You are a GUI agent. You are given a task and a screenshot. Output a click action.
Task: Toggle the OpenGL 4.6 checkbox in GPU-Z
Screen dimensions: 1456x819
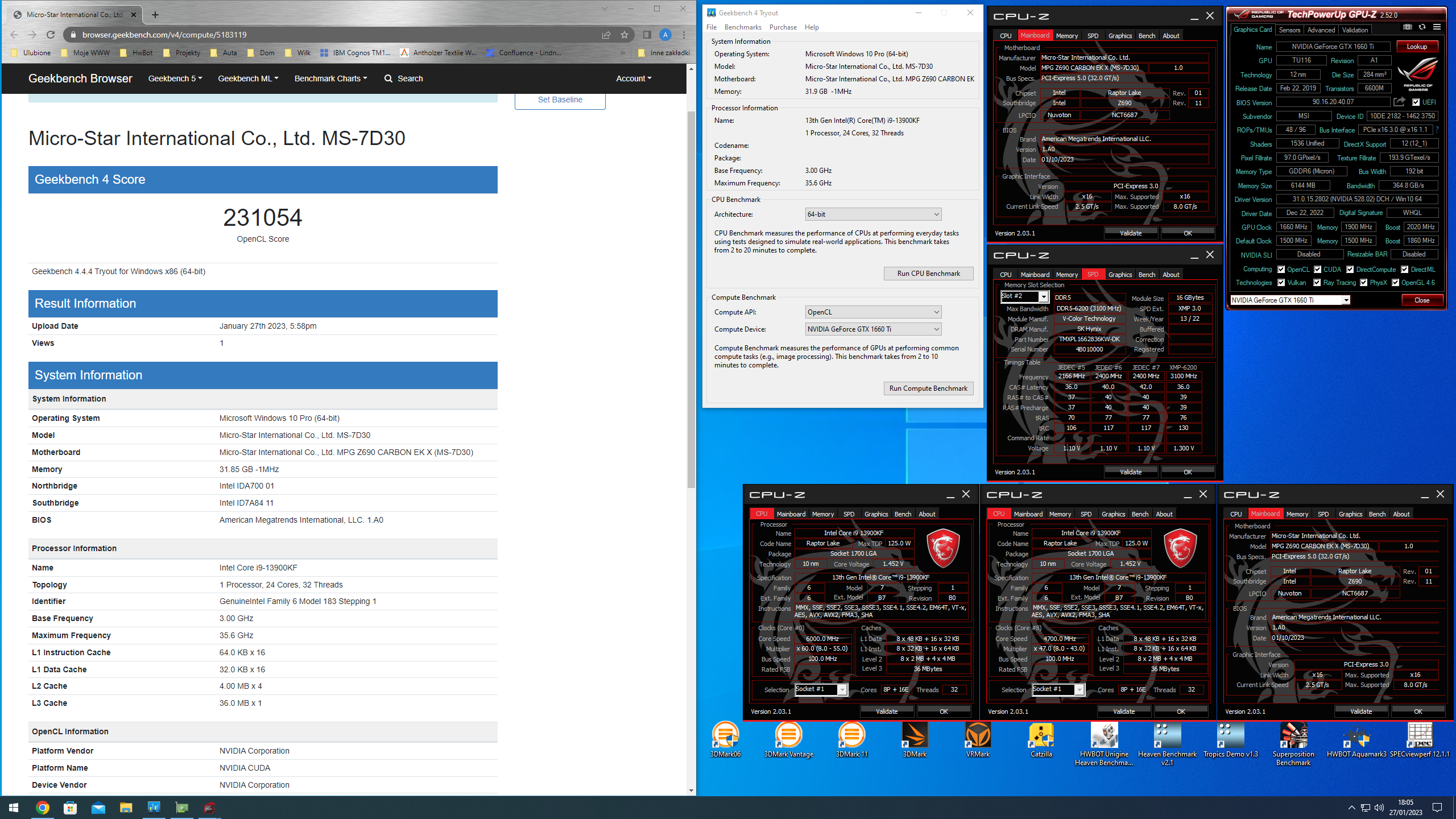coord(1395,283)
